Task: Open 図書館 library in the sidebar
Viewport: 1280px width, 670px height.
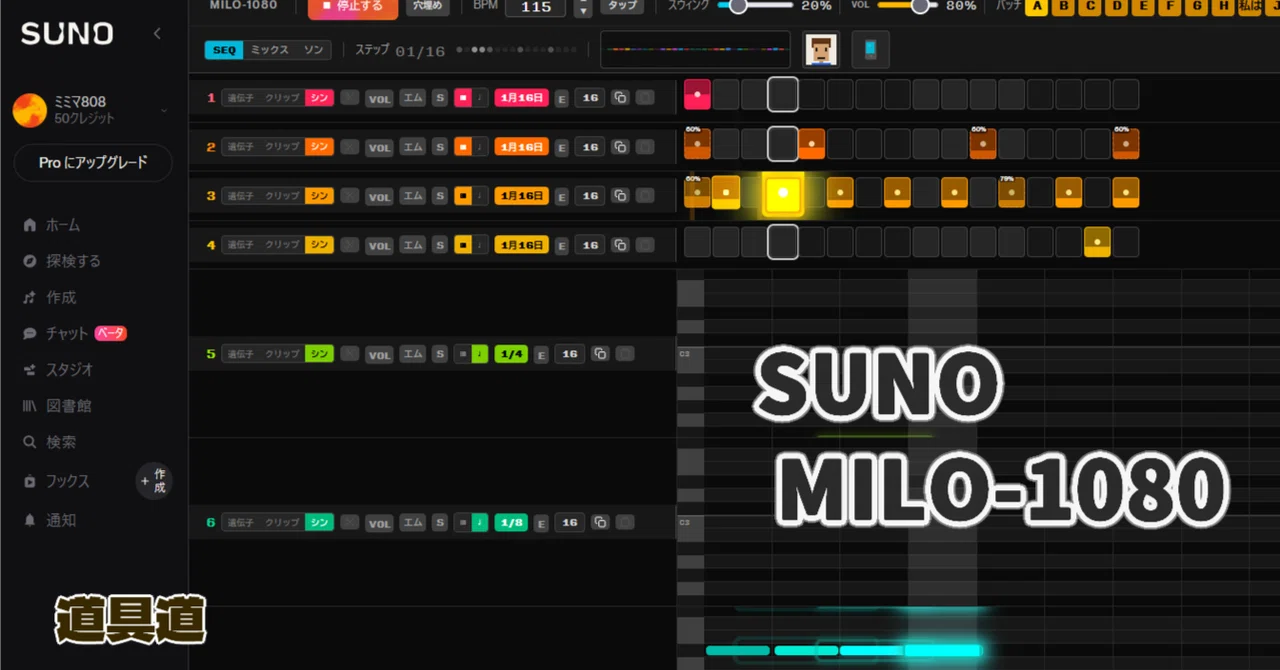Action: pos(56,406)
